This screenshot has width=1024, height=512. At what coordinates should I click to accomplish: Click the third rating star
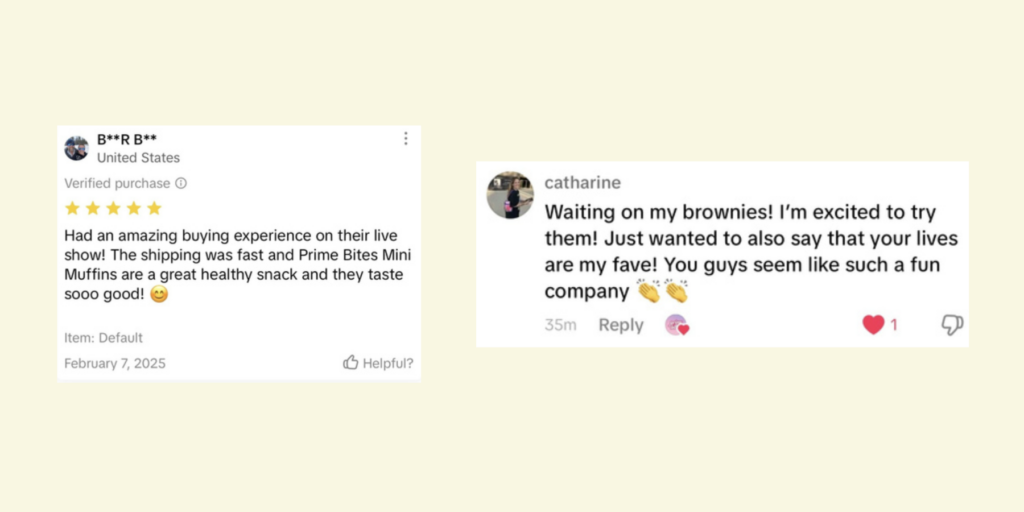click(113, 208)
